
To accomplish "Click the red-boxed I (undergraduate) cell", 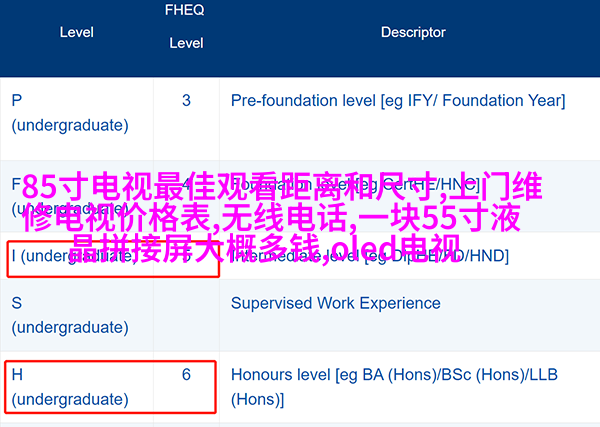I will click(x=113, y=258).
